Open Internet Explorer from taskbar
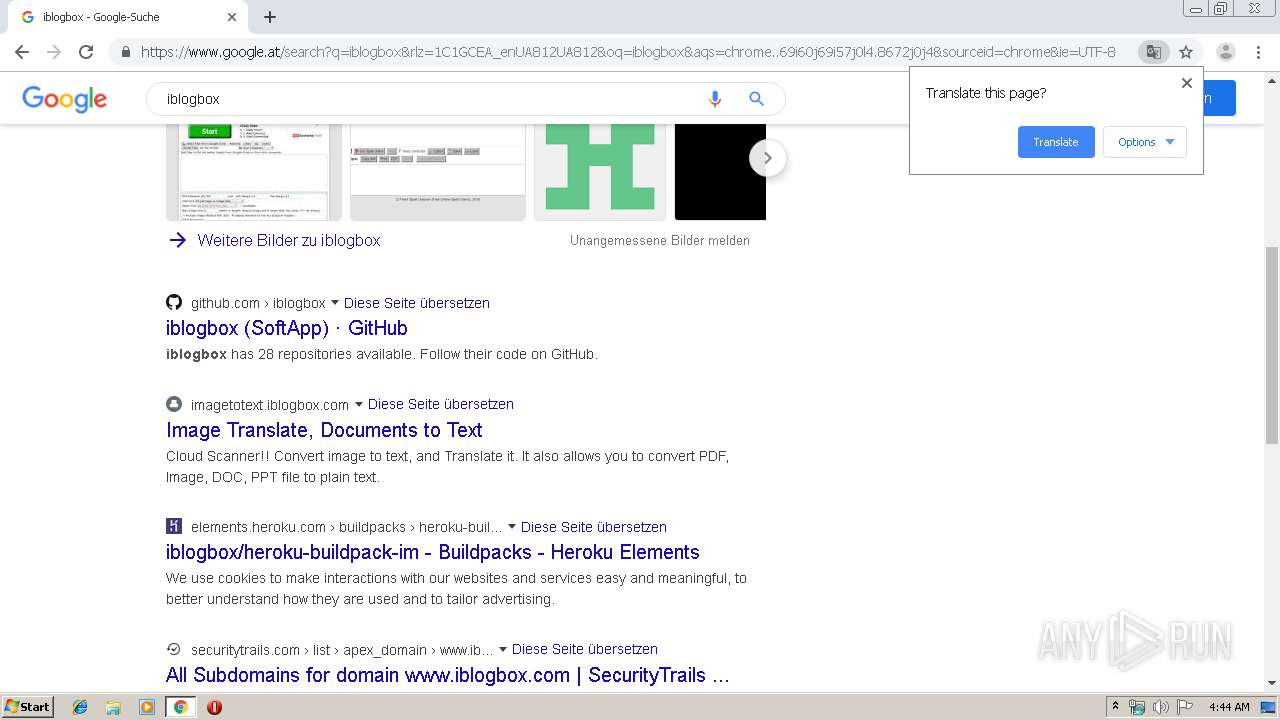The height and width of the screenshot is (720, 1280). (x=80, y=707)
